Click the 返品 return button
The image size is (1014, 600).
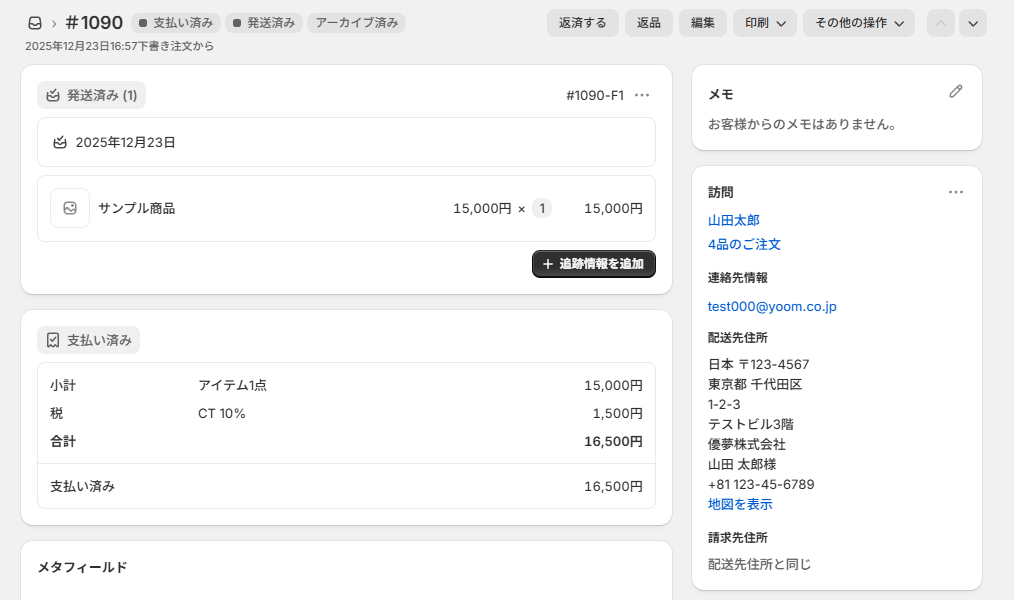(649, 23)
